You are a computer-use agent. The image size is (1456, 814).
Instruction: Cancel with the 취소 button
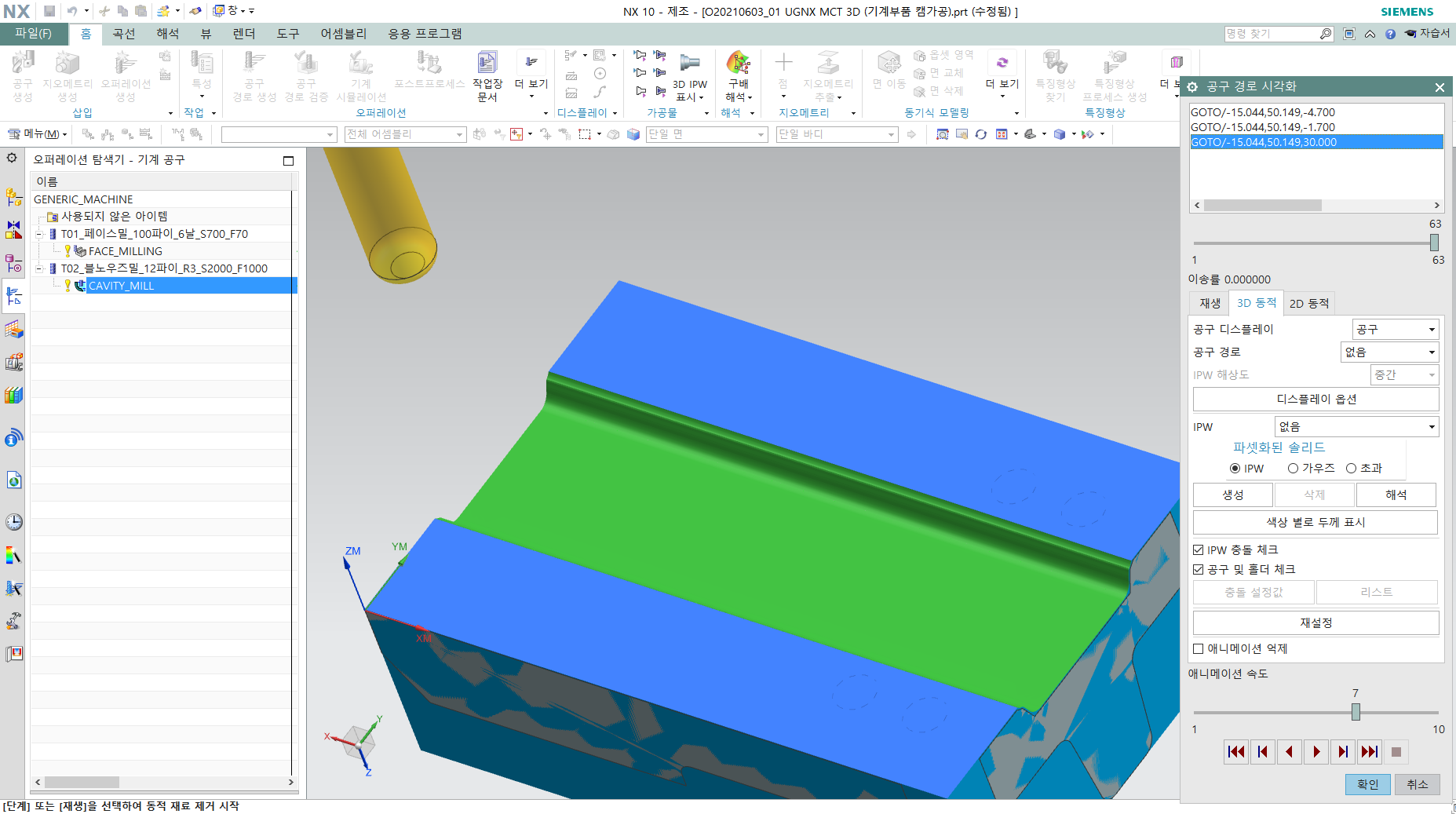point(1417,784)
